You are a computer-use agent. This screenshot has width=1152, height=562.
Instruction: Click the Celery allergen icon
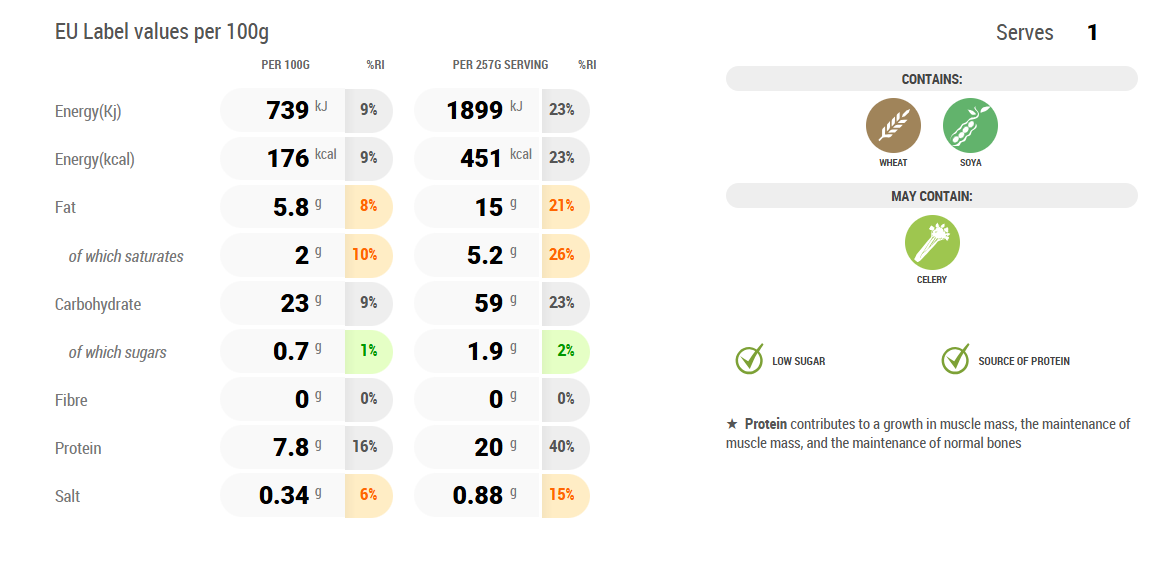pyautogui.click(x=932, y=243)
